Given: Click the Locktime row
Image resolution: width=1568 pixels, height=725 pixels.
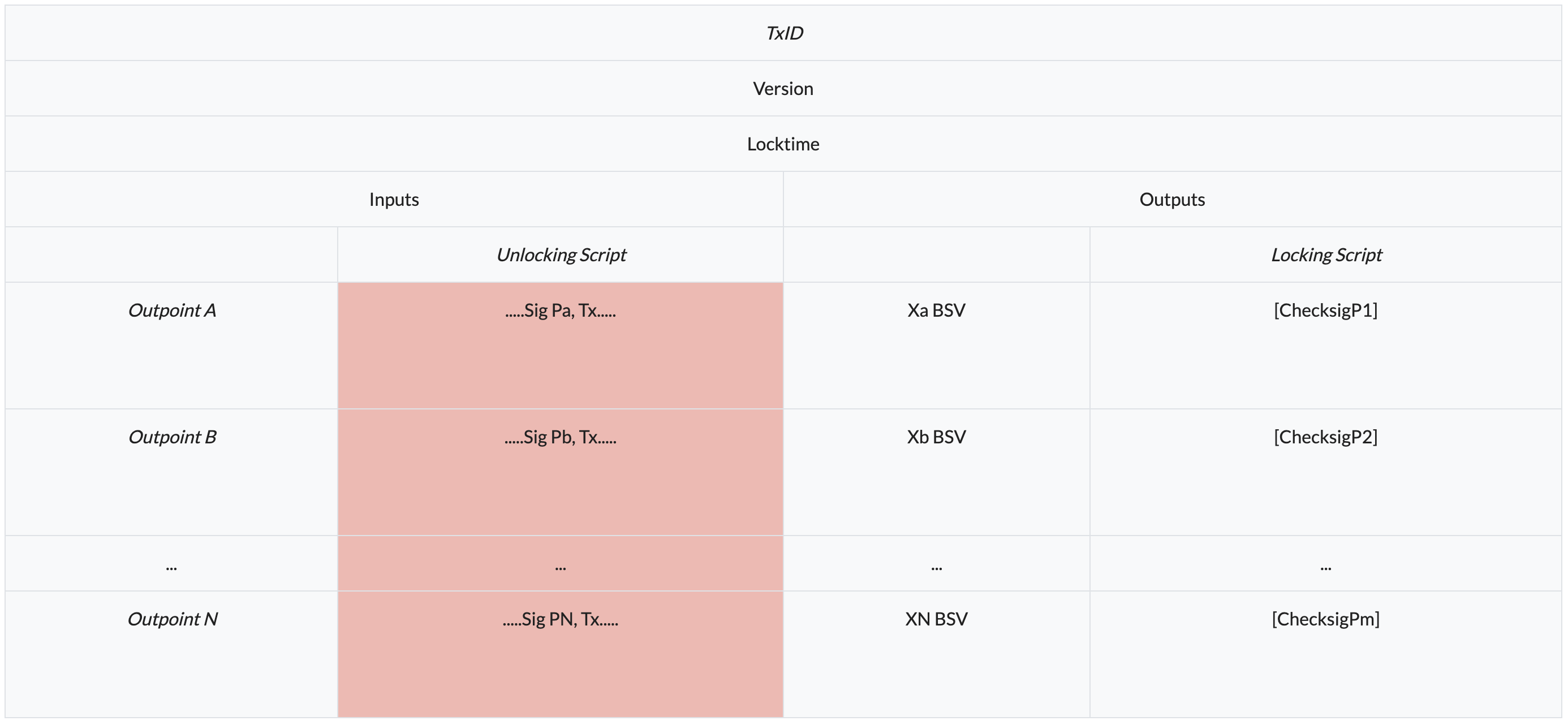Looking at the screenshot, I should (x=783, y=144).
